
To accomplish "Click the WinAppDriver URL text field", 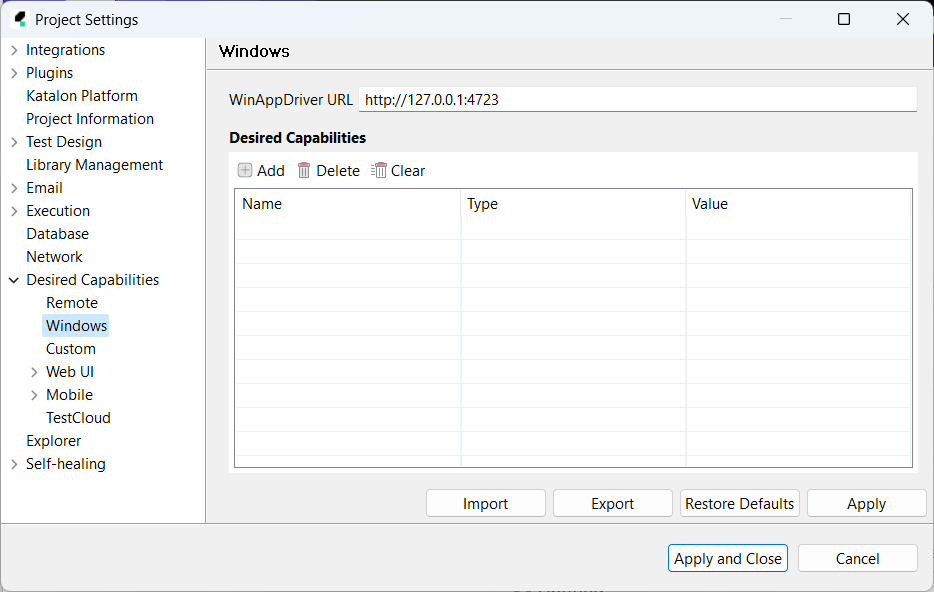I will 637,100.
